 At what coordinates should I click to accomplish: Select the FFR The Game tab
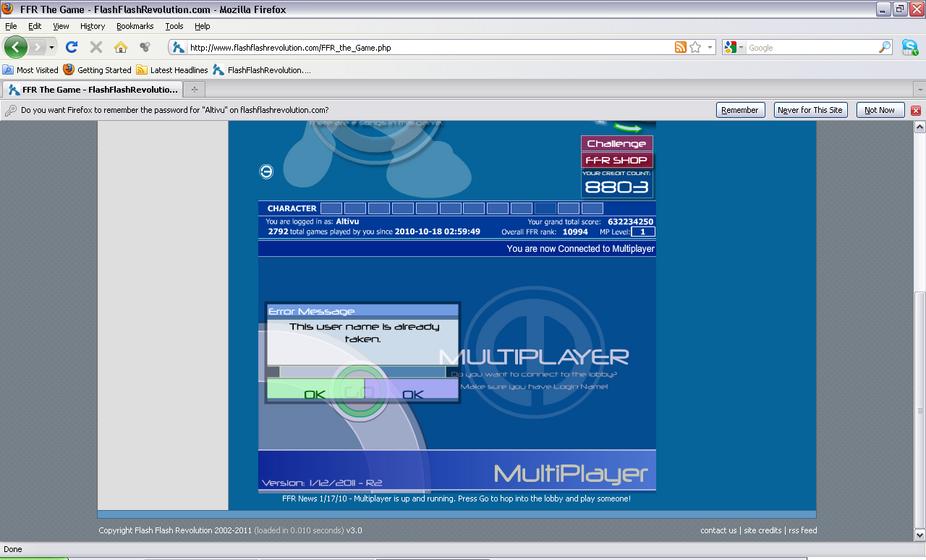pos(92,89)
